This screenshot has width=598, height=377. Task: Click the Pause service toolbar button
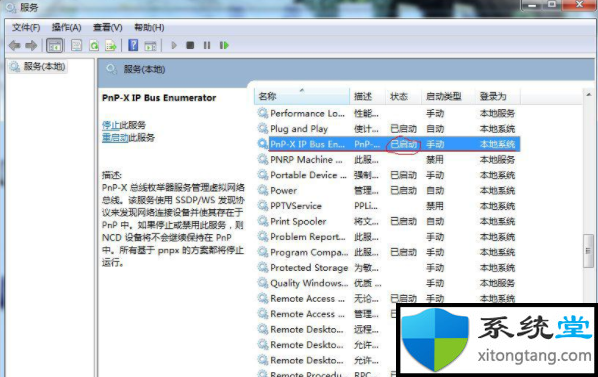pos(207,46)
